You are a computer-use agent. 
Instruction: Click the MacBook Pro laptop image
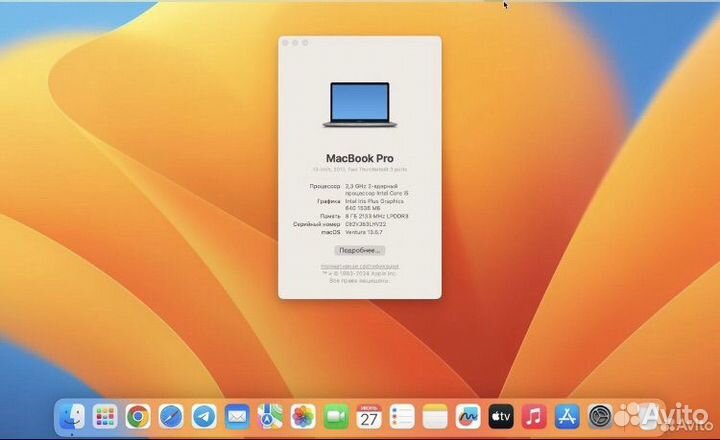click(360, 105)
